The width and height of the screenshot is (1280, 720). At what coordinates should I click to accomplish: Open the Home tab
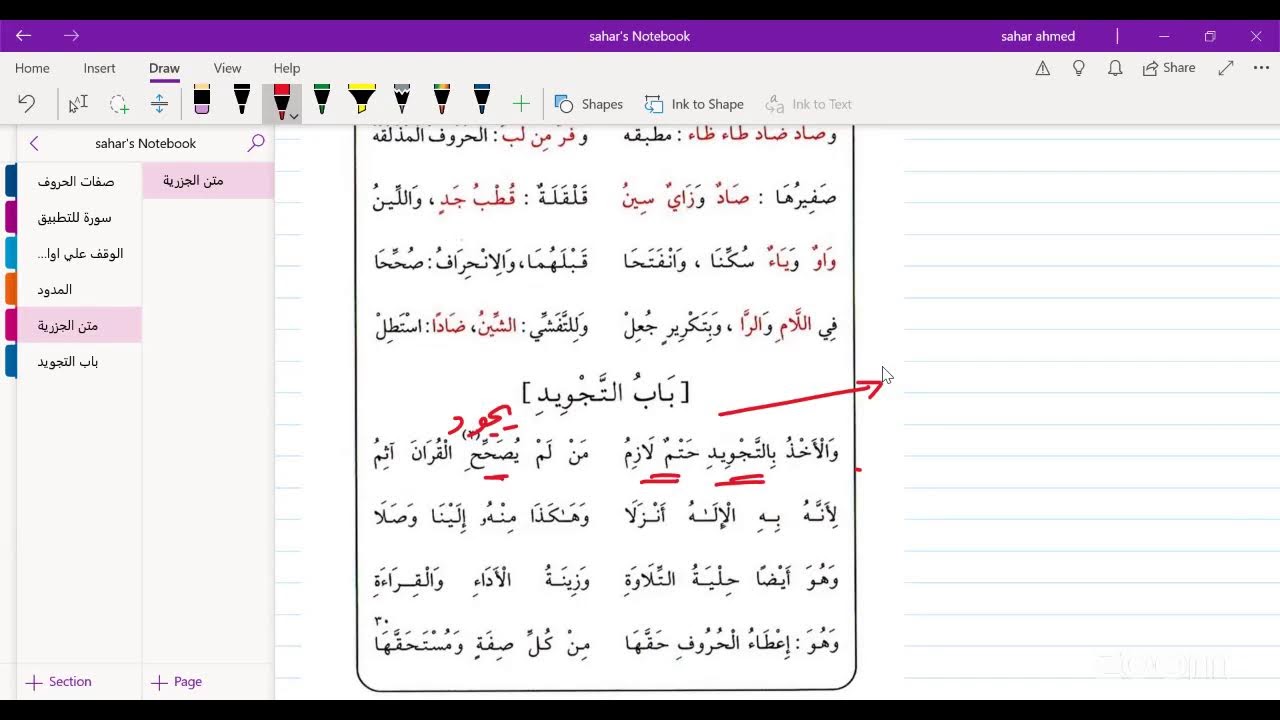[x=32, y=68]
